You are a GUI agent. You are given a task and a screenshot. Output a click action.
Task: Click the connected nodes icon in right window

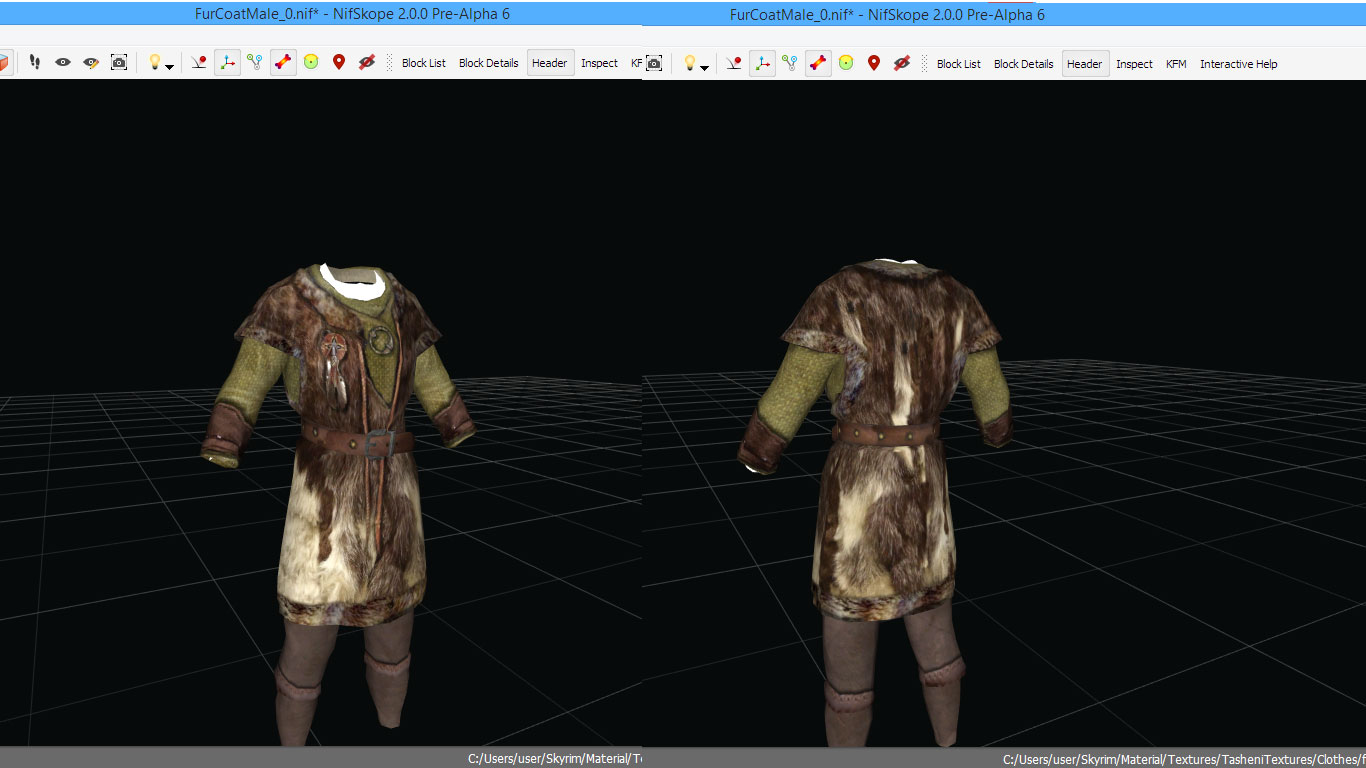coord(790,63)
